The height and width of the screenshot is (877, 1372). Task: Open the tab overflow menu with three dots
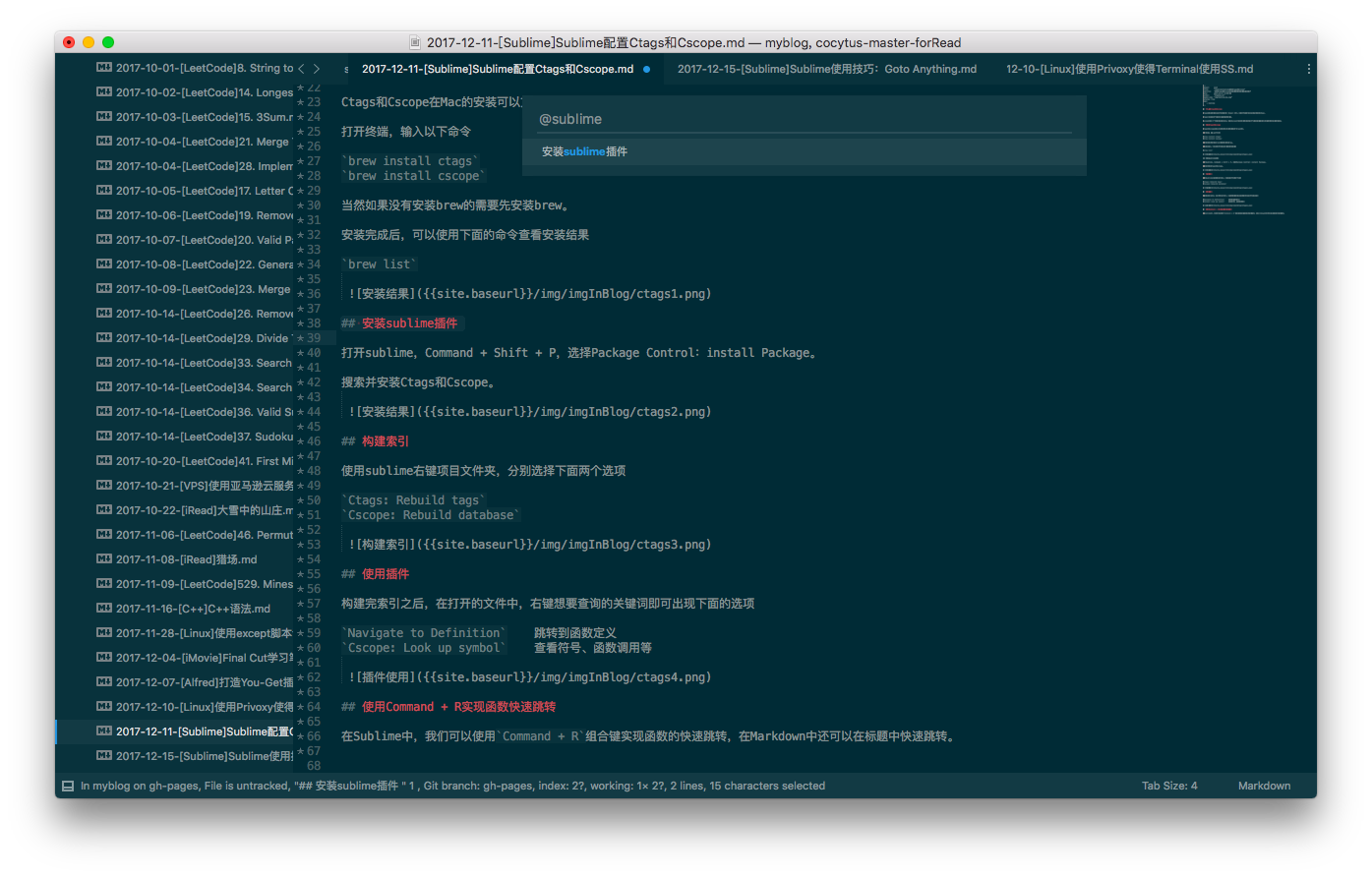pyautogui.click(x=1308, y=69)
